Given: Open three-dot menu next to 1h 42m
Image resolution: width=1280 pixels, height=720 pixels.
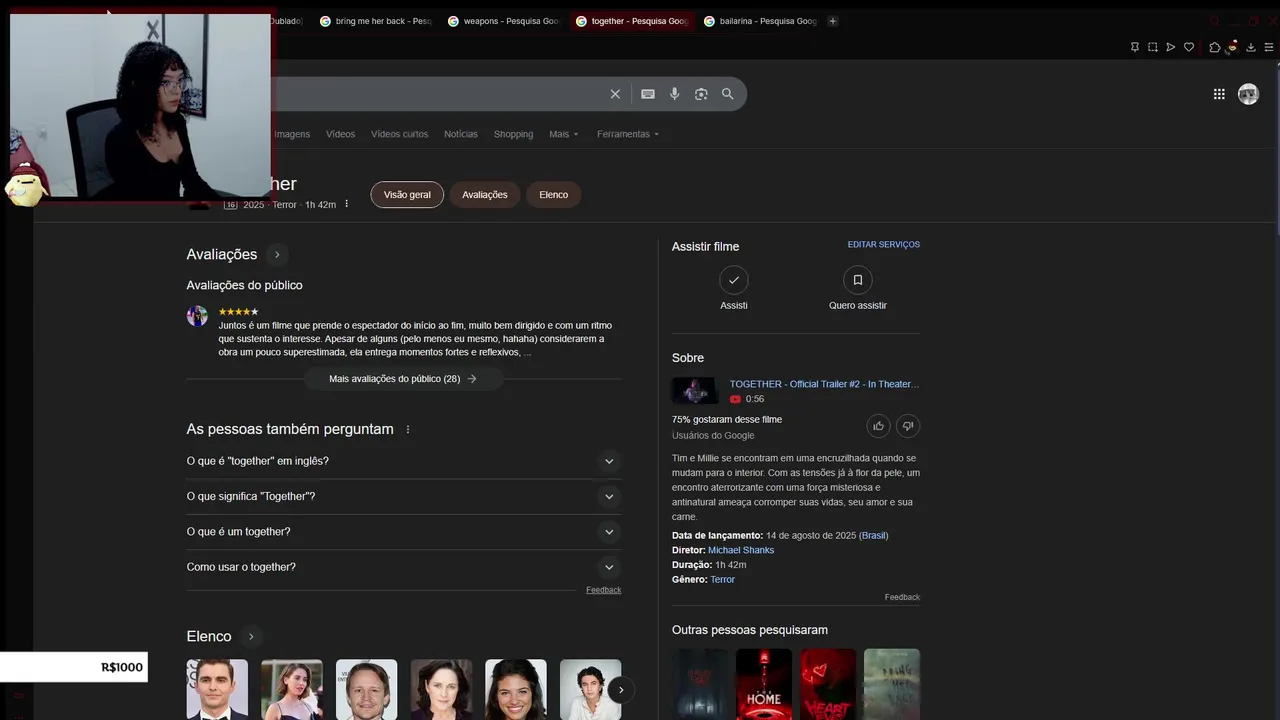Looking at the screenshot, I should [x=347, y=204].
